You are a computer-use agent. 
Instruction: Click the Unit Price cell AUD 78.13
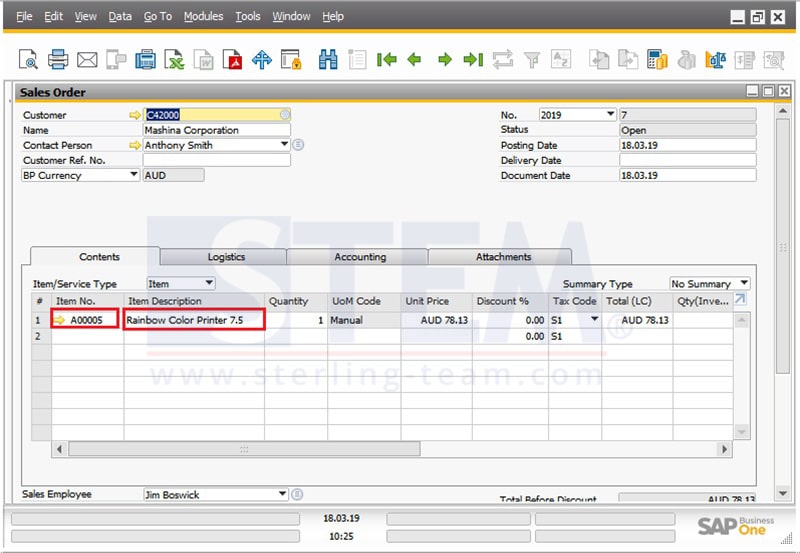tap(436, 320)
